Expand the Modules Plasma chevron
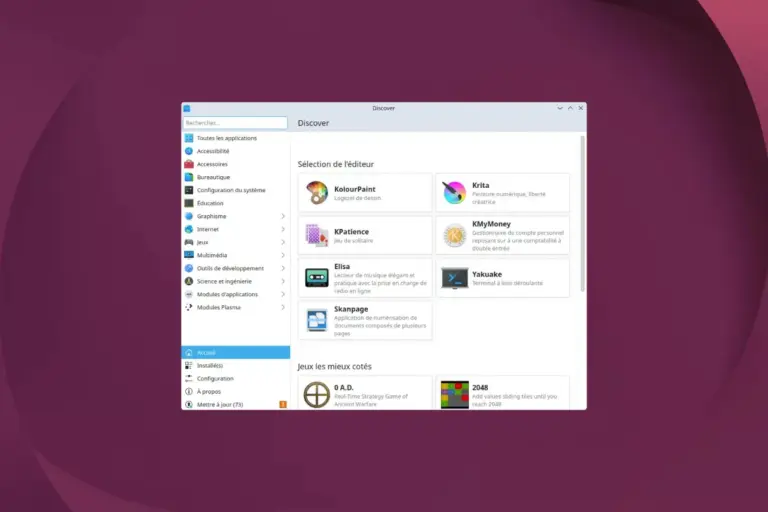The image size is (768, 512). (283, 307)
